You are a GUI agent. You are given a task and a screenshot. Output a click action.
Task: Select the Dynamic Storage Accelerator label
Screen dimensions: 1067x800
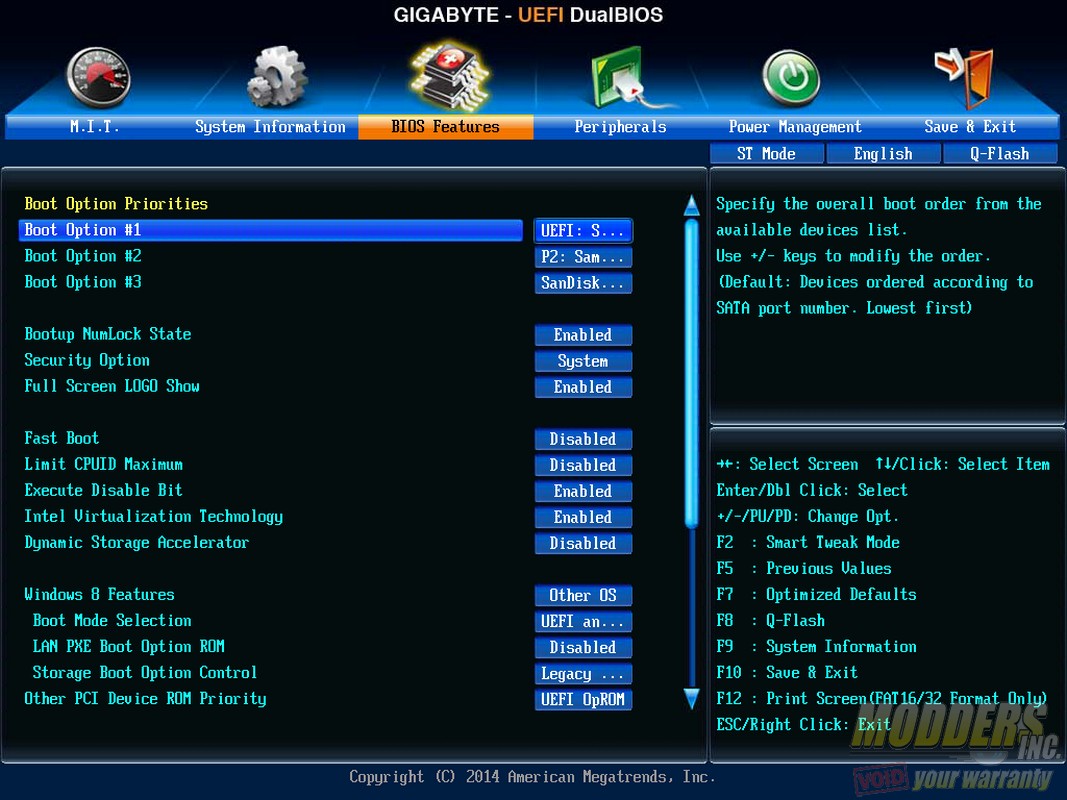[137, 542]
